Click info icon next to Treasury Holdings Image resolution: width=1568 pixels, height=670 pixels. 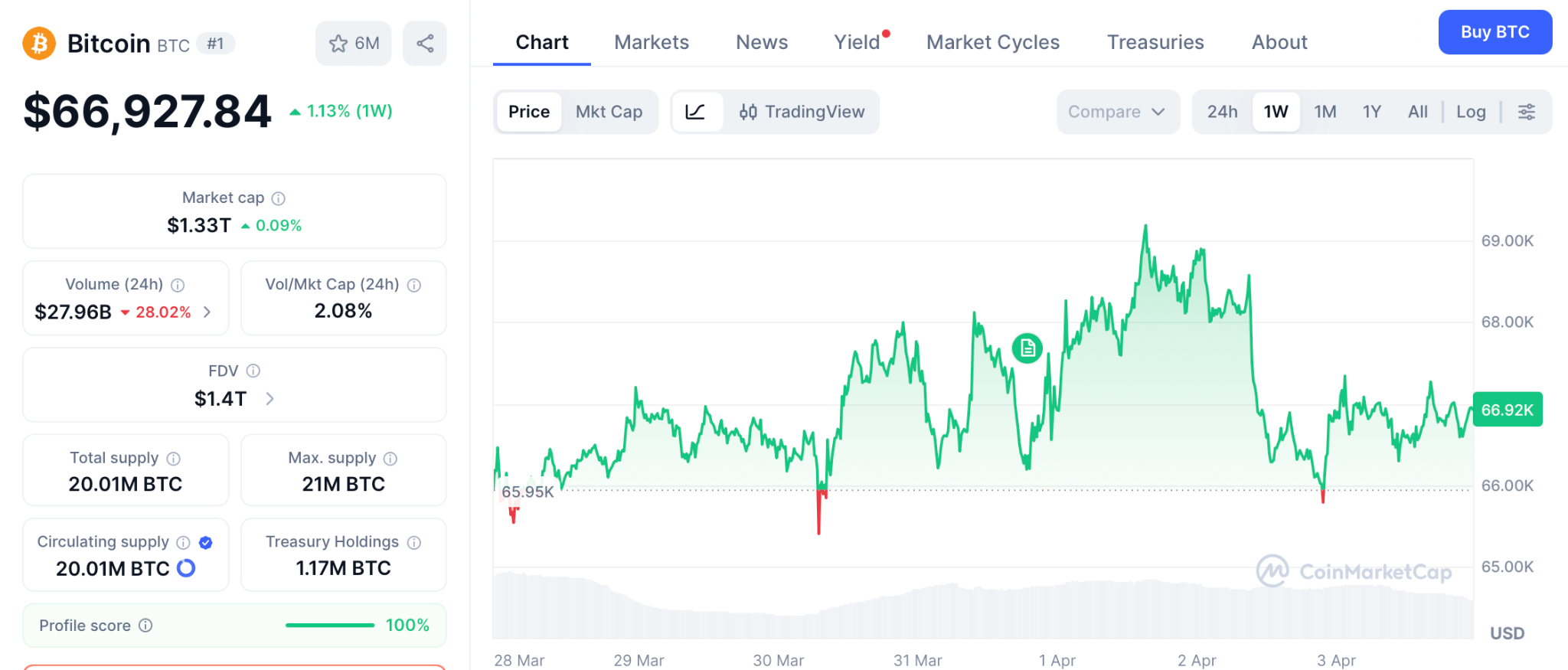pyautogui.click(x=414, y=543)
